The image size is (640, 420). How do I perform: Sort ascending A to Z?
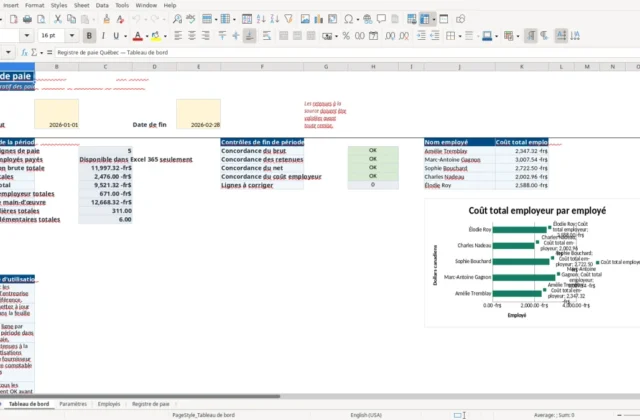(261, 19)
